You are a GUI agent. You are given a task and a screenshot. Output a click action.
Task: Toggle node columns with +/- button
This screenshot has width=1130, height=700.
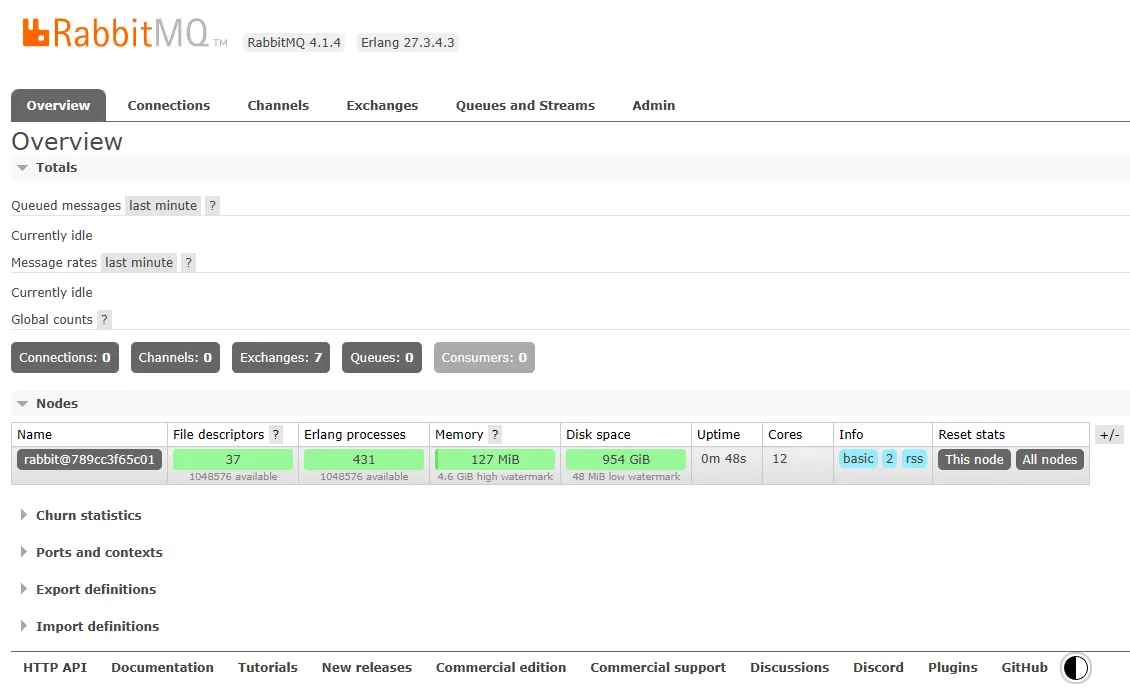(x=1109, y=435)
